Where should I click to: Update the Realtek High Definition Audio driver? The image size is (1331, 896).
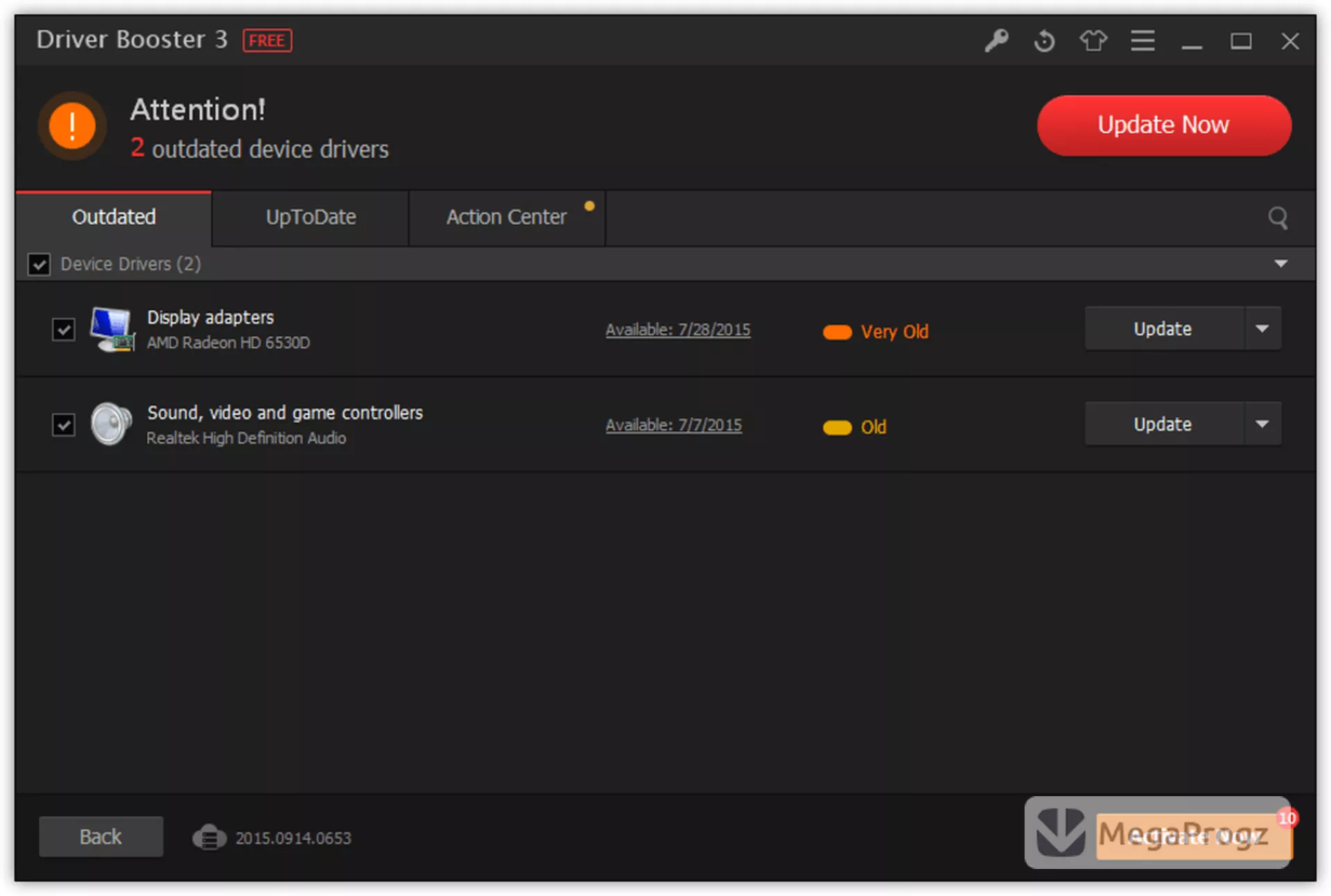pyautogui.click(x=1165, y=423)
